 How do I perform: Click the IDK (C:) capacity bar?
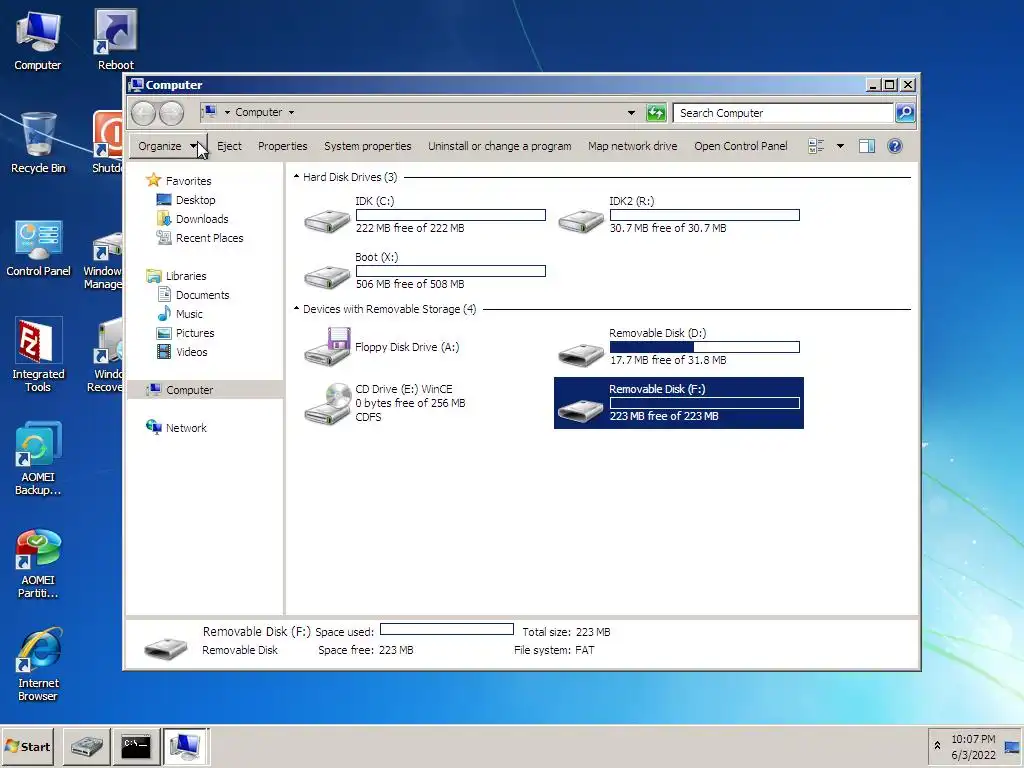(x=451, y=215)
